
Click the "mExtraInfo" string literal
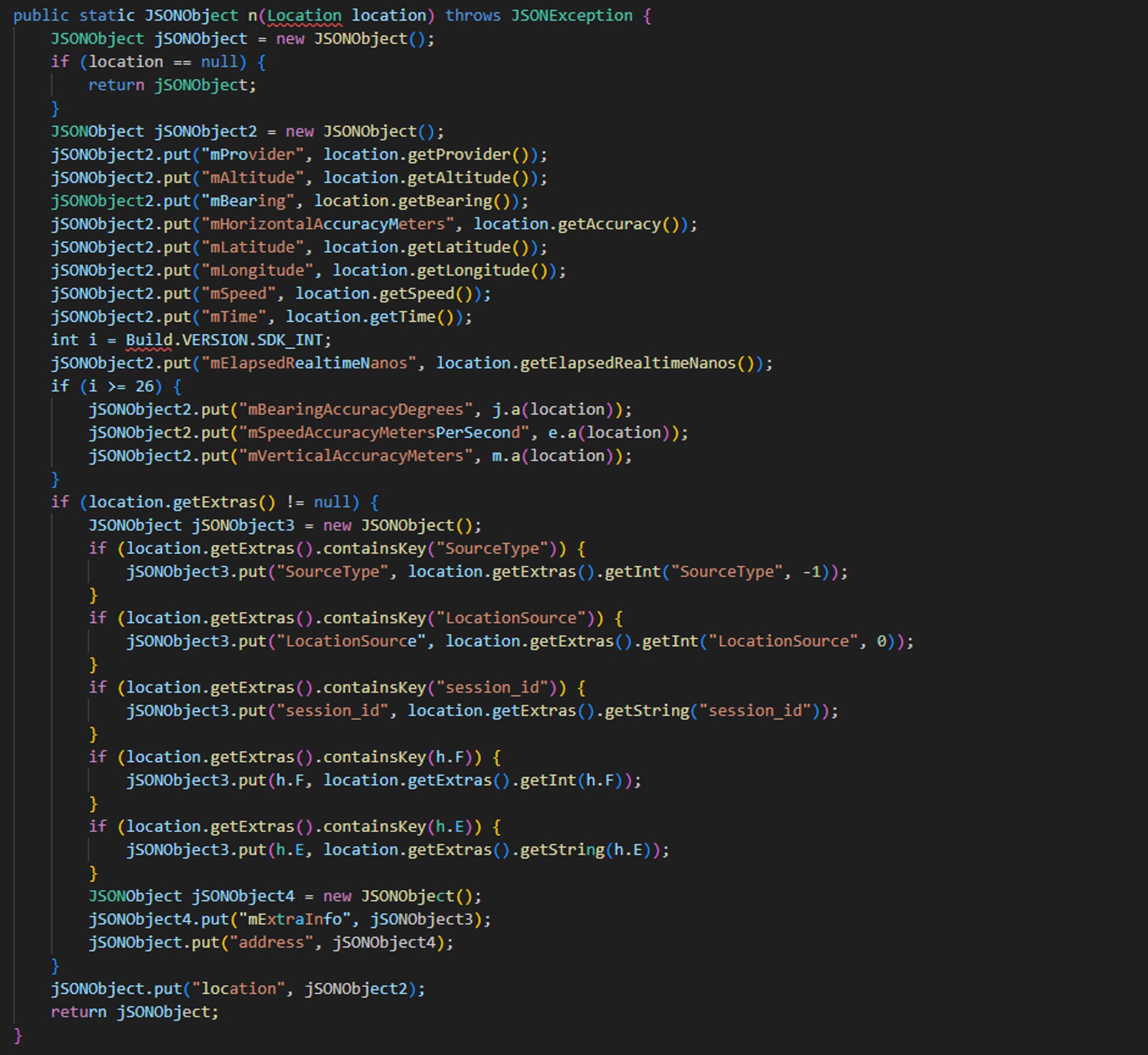pos(295,919)
